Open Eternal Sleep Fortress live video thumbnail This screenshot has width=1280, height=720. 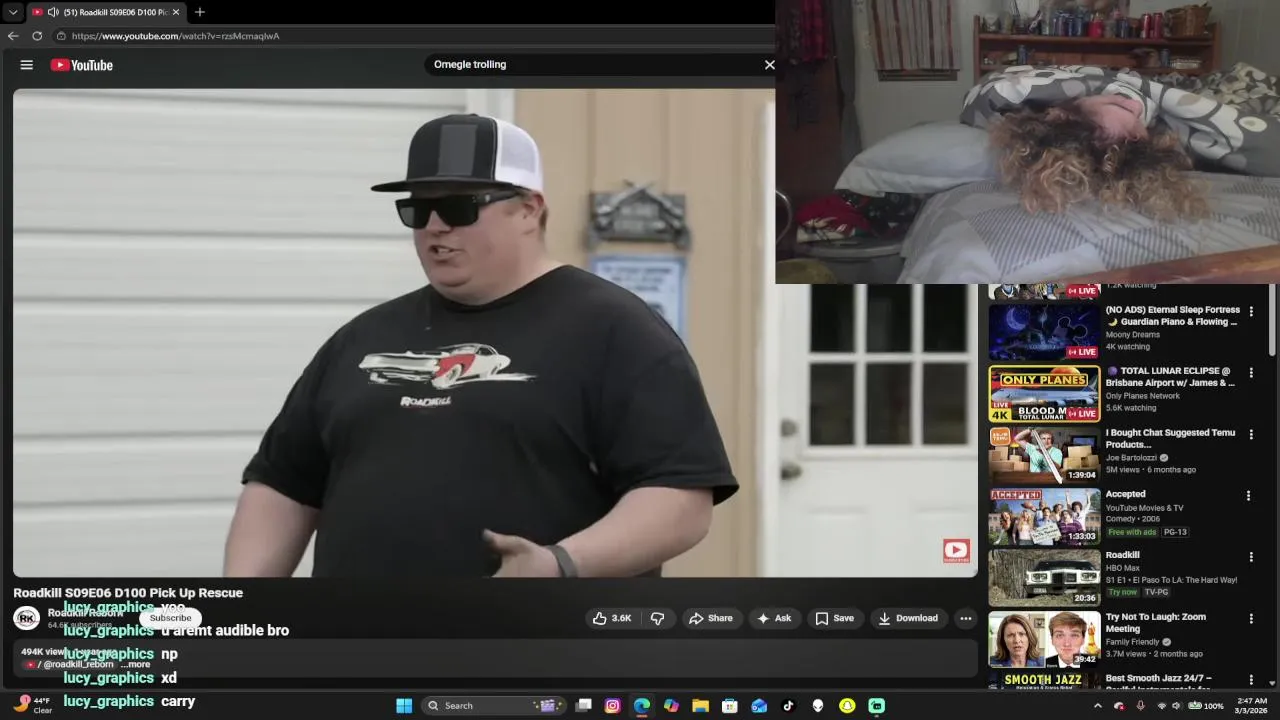pyautogui.click(x=1044, y=332)
